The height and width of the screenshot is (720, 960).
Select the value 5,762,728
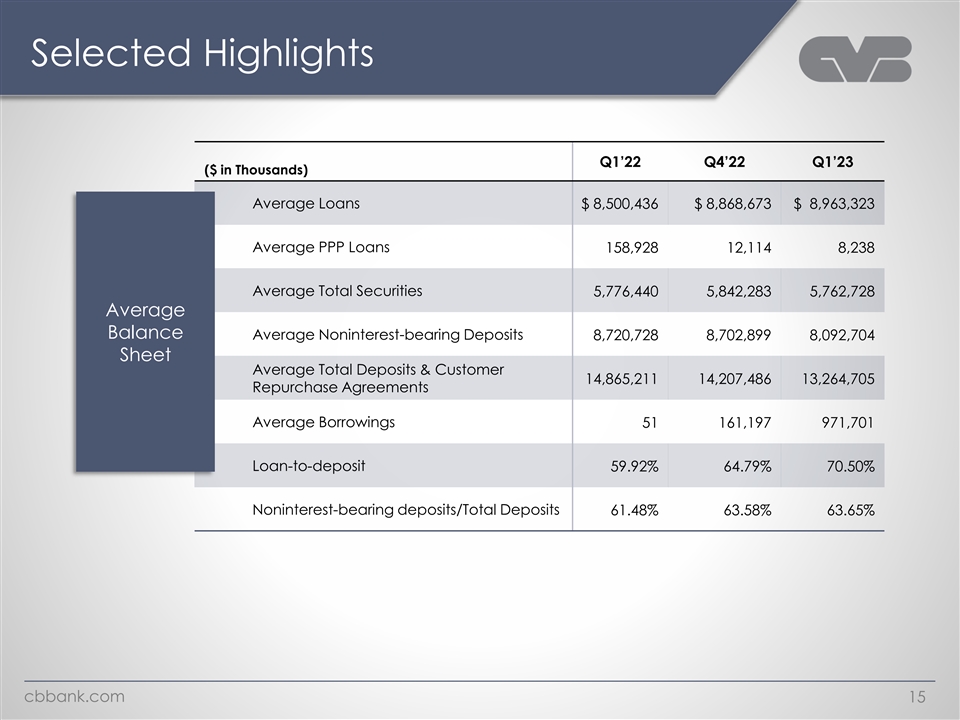tap(842, 291)
